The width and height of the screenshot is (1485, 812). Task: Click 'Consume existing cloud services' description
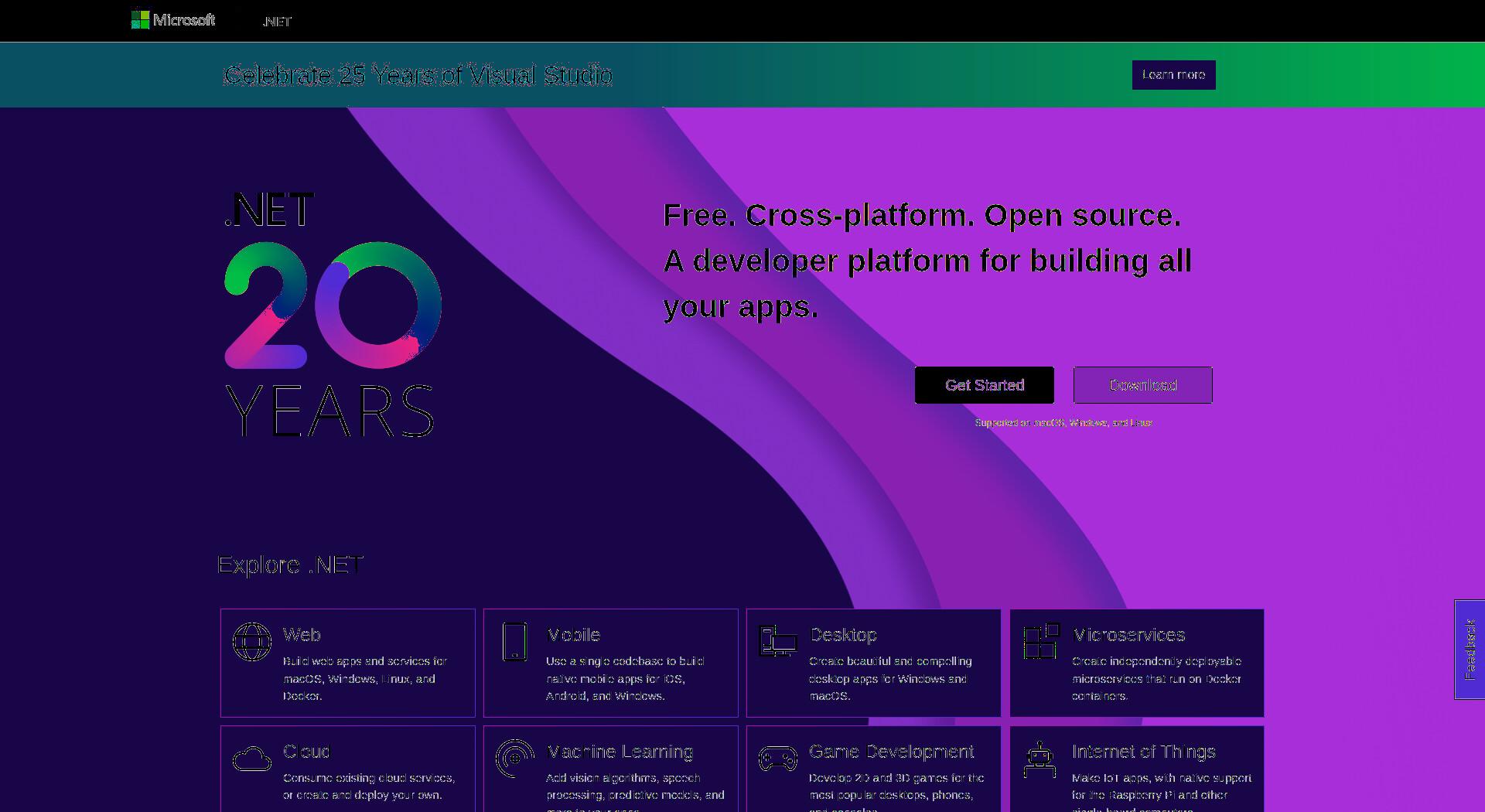[369, 786]
